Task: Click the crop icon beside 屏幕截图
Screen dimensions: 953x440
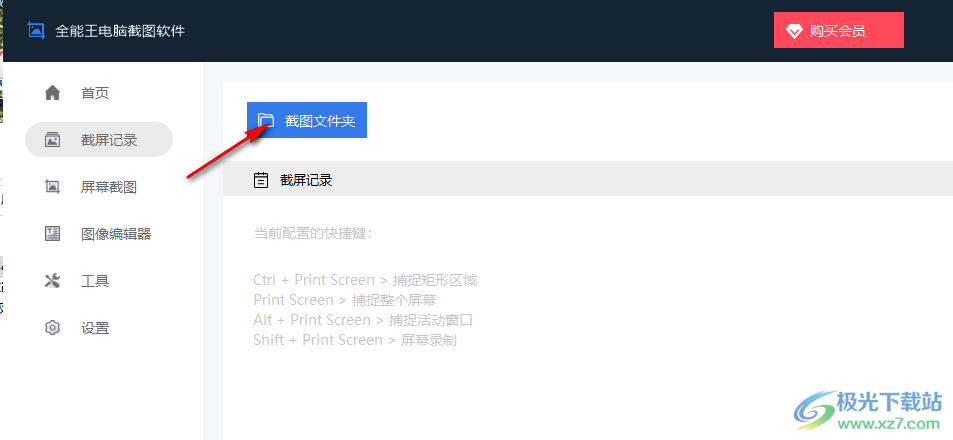Action: 53,187
